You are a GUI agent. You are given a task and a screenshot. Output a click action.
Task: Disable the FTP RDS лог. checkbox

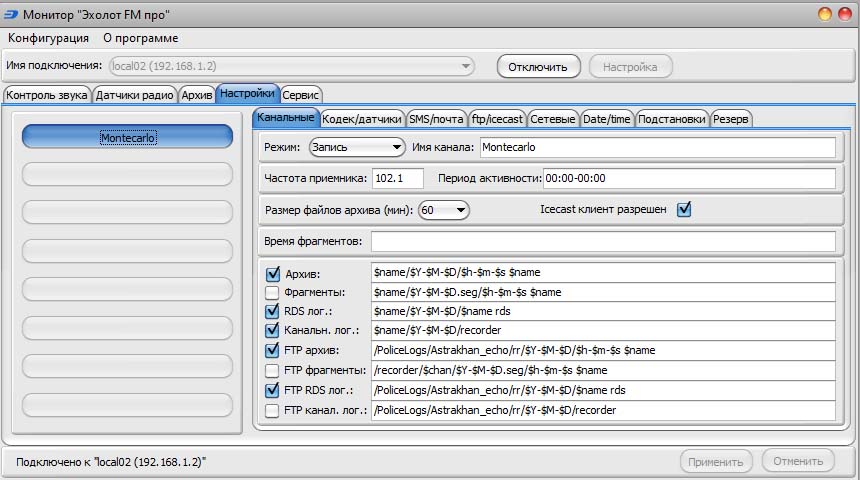(272, 390)
